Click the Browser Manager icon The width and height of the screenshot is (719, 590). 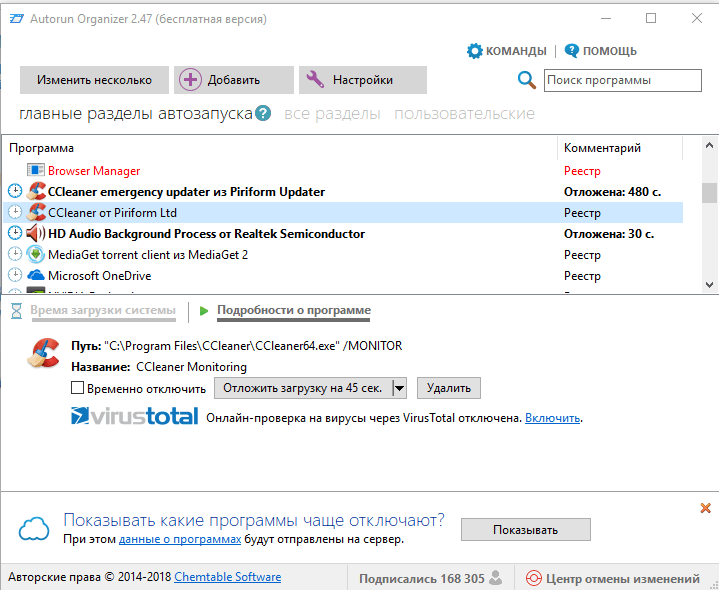tap(36, 171)
